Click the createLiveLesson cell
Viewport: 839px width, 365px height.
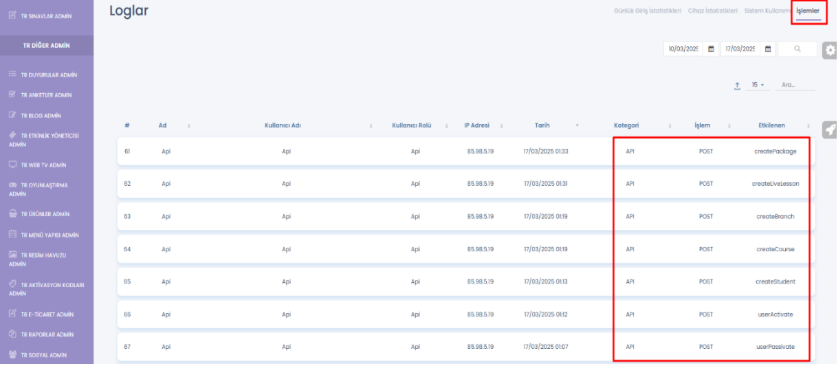tap(775, 184)
